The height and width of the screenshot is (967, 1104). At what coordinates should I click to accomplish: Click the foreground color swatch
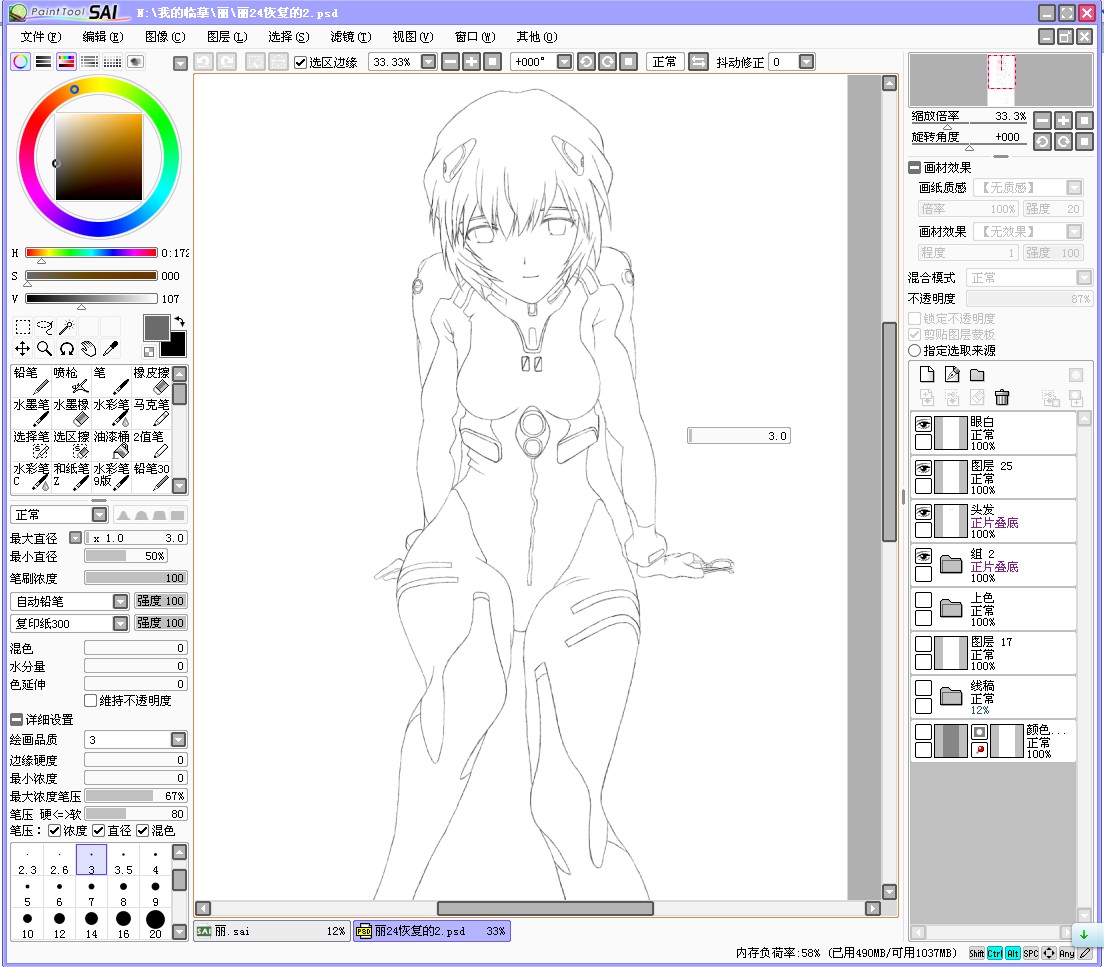(x=156, y=328)
